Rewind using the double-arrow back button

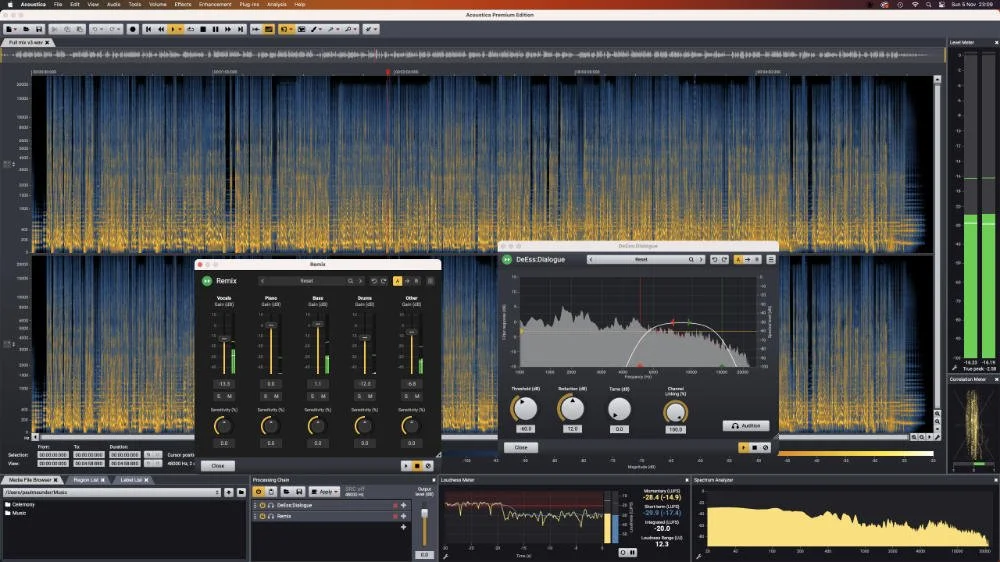point(161,29)
